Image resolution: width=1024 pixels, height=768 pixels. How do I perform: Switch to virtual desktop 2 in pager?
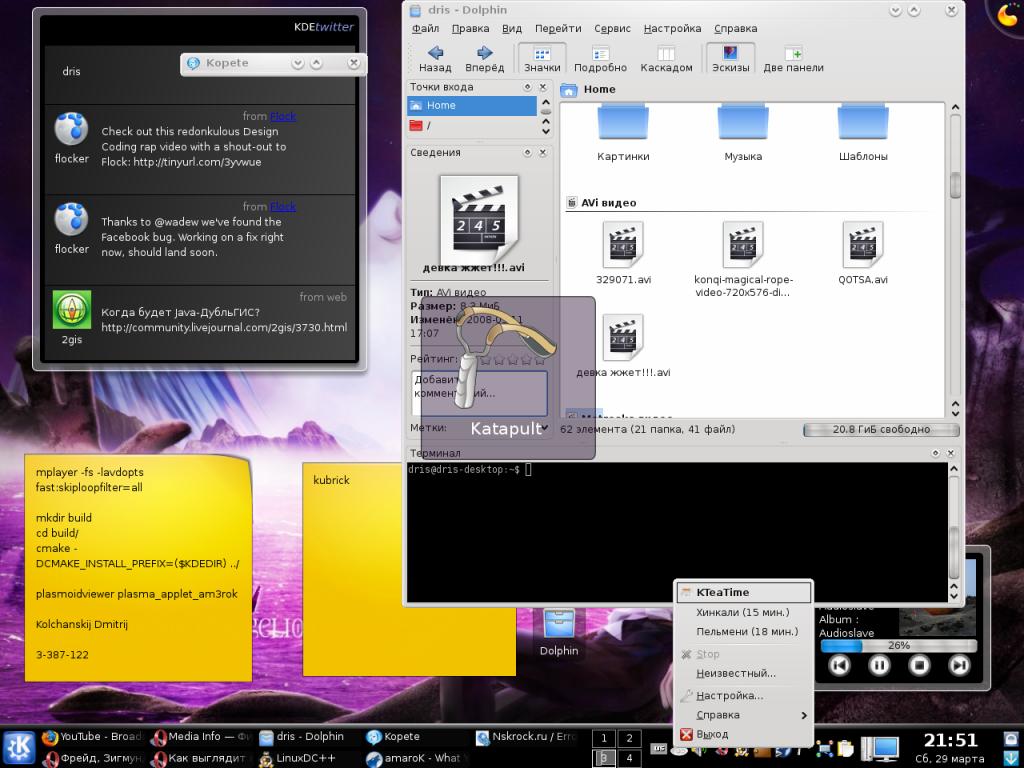pos(629,739)
